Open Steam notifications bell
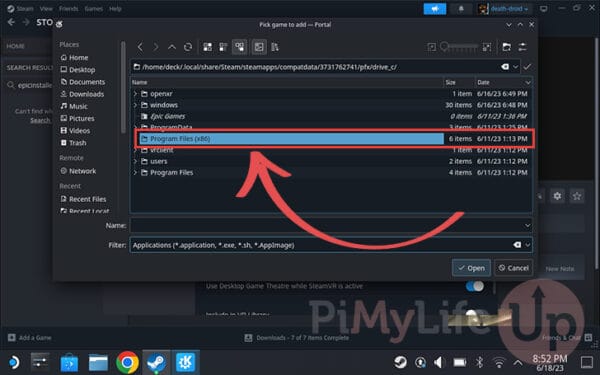The image size is (600, 375). pyautogui.click(x=461, y=9)
